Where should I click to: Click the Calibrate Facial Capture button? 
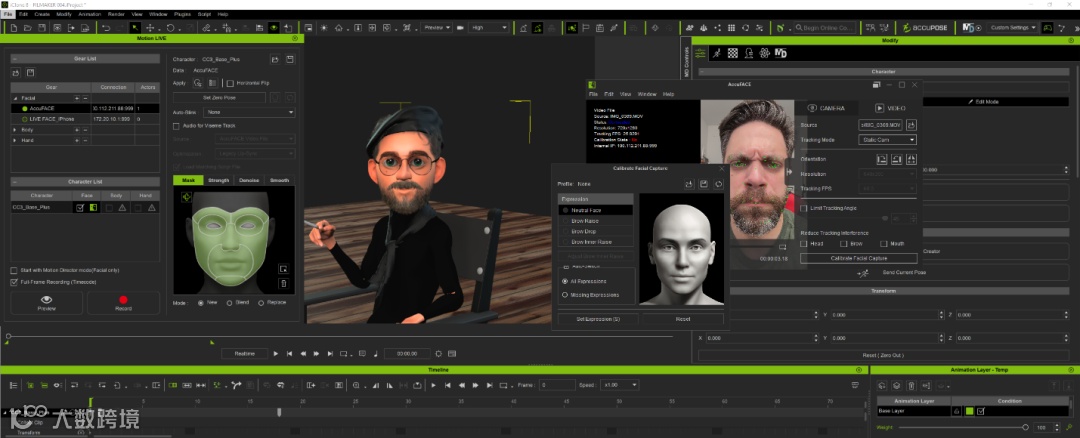click(x=858, y=258)
